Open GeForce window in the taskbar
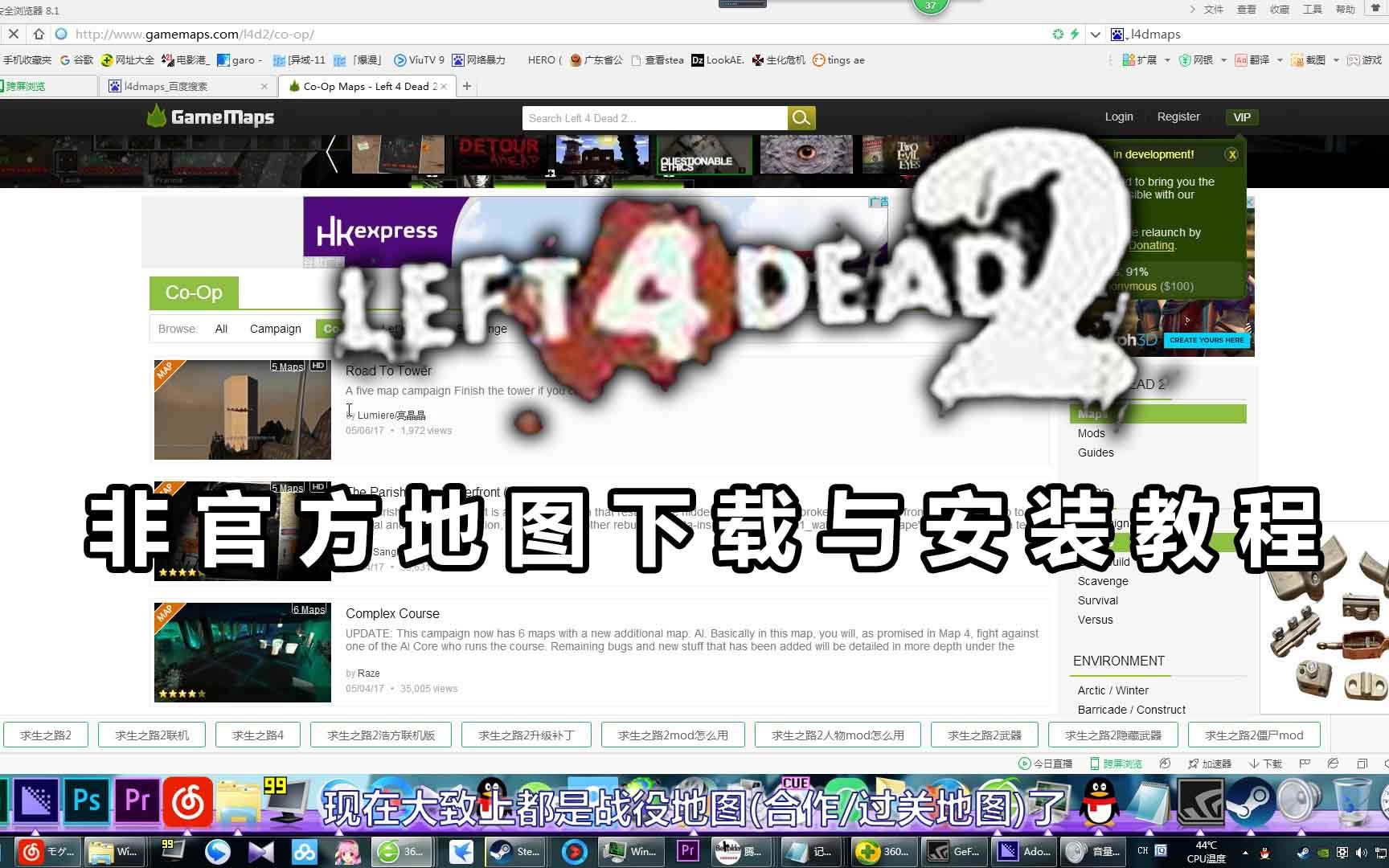 [x=953, y=851]
